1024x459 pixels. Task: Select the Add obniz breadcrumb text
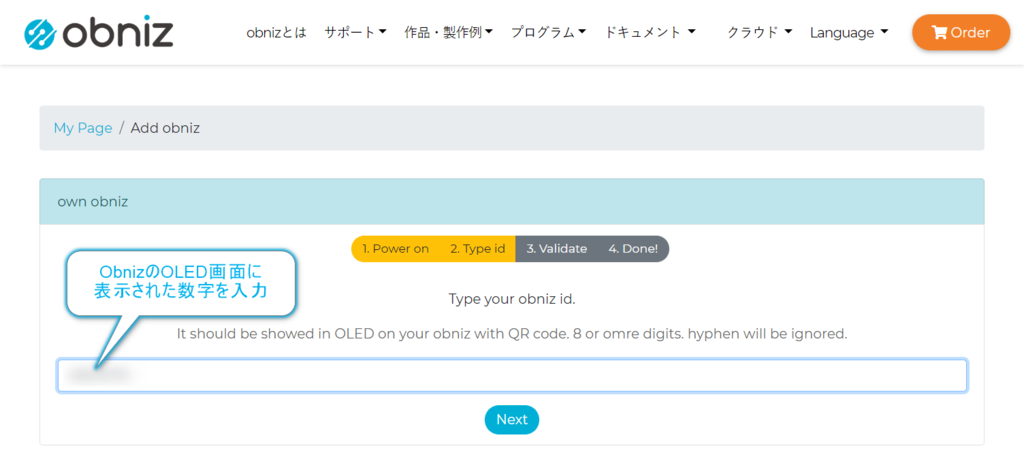pyautogui.click(x=165, y=128)
